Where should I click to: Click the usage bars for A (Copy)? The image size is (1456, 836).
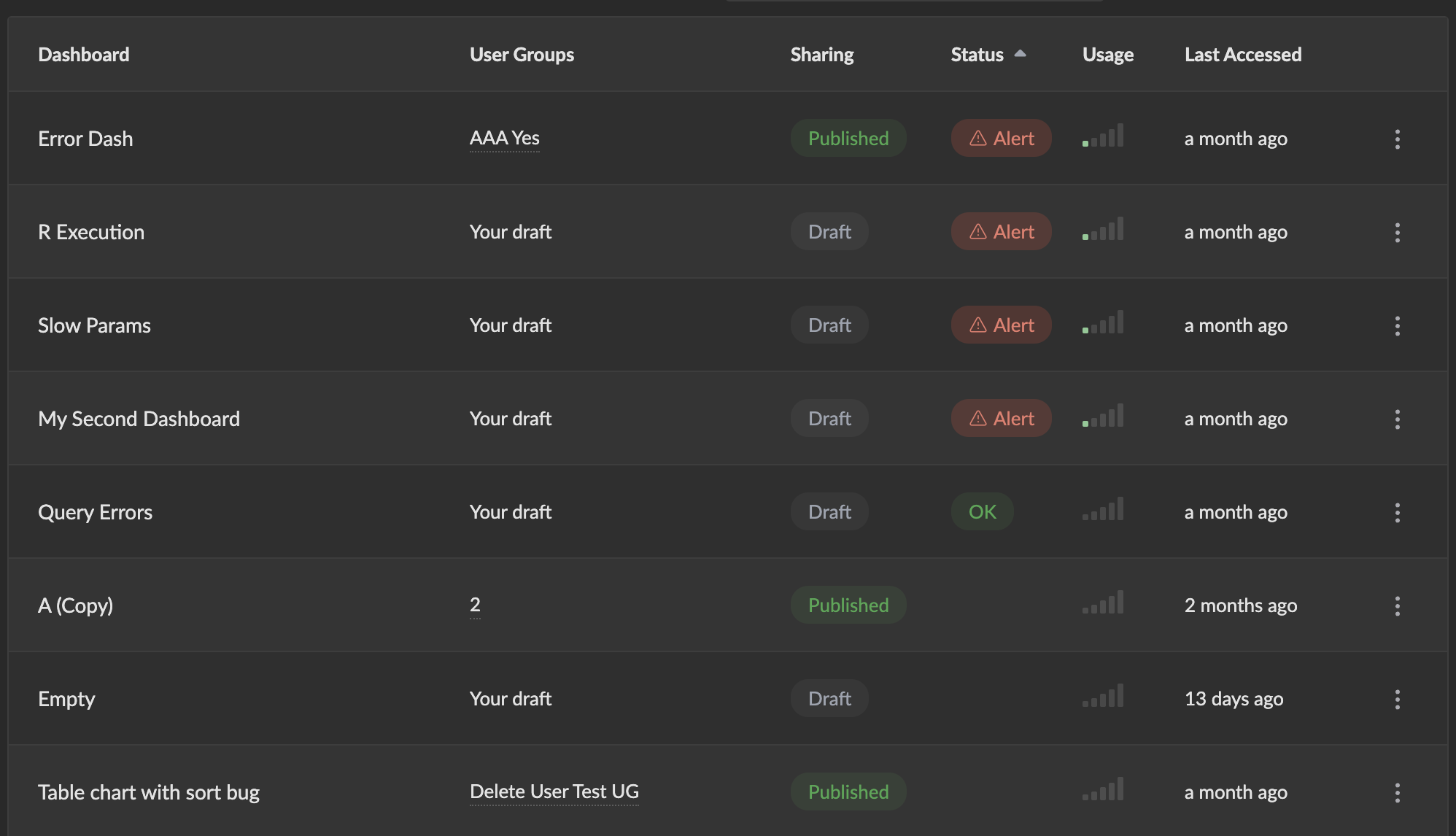[1103, 603]
